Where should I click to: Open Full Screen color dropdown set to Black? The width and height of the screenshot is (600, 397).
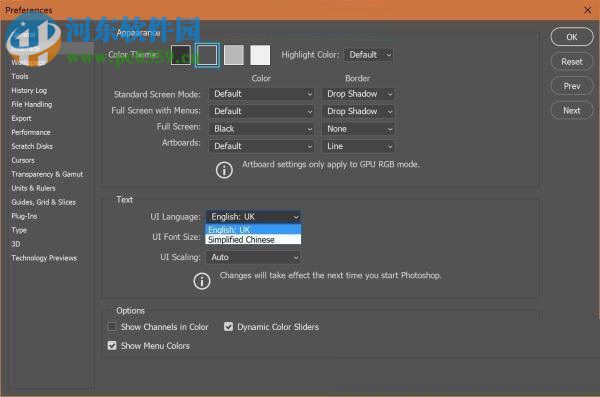pyautogui.click(x=261, y=129)
